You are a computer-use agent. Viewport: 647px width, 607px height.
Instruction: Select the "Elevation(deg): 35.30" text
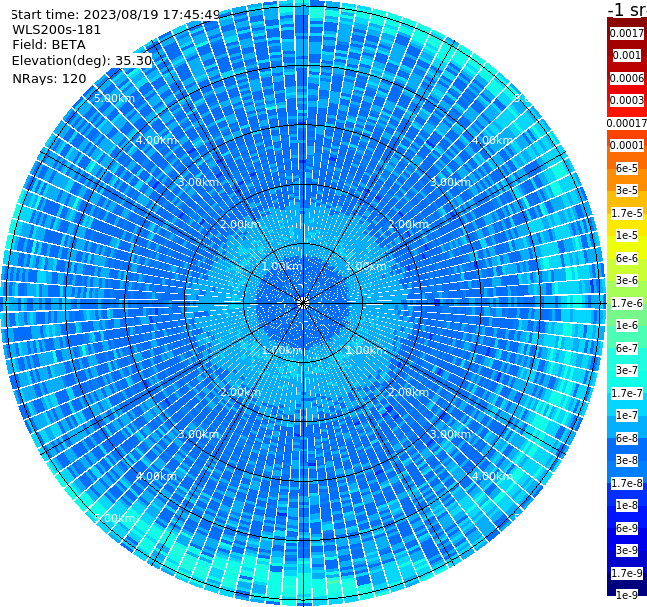tap(82, 61)
